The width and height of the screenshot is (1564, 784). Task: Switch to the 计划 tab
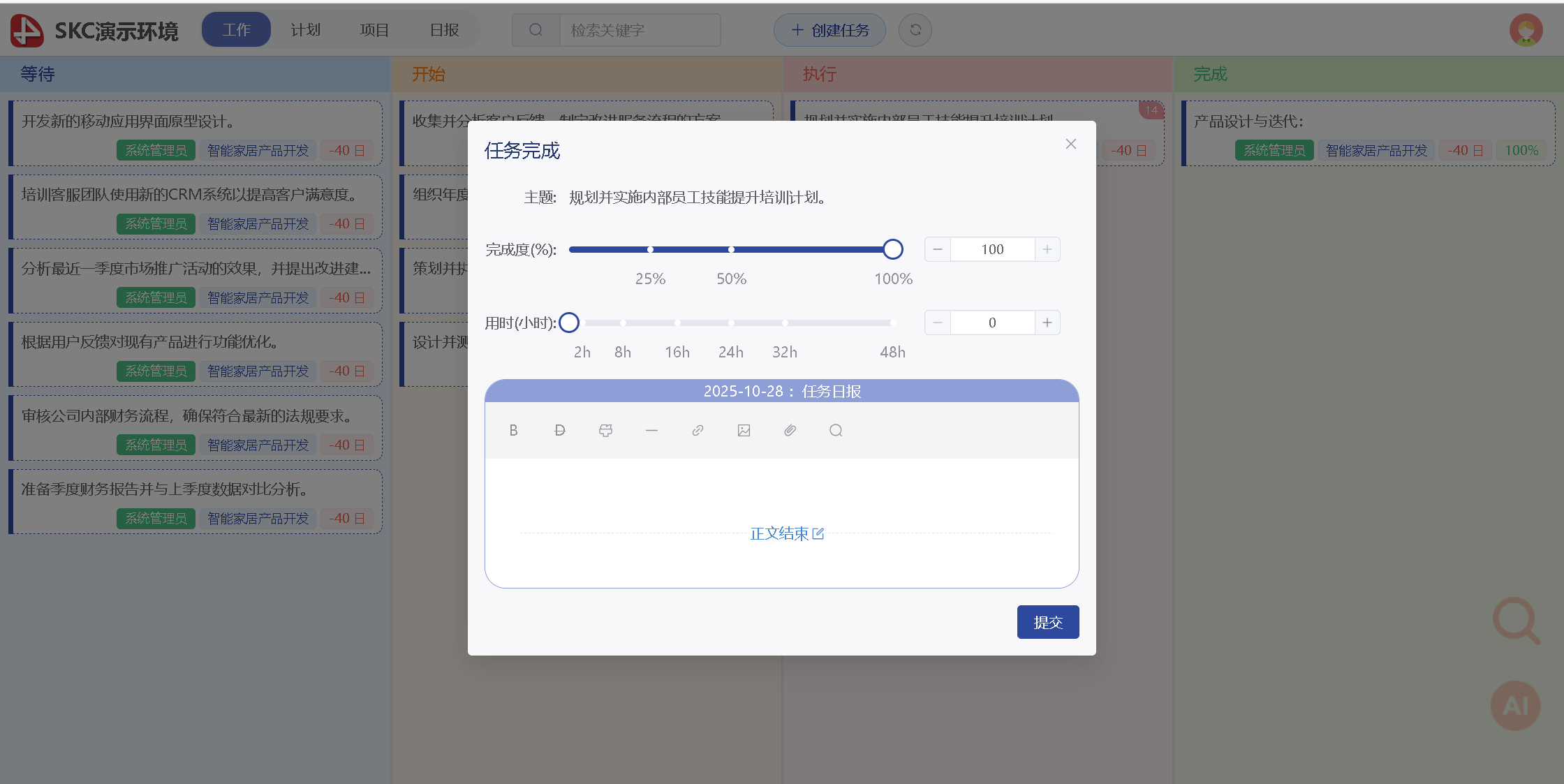(x=305, y=30)
